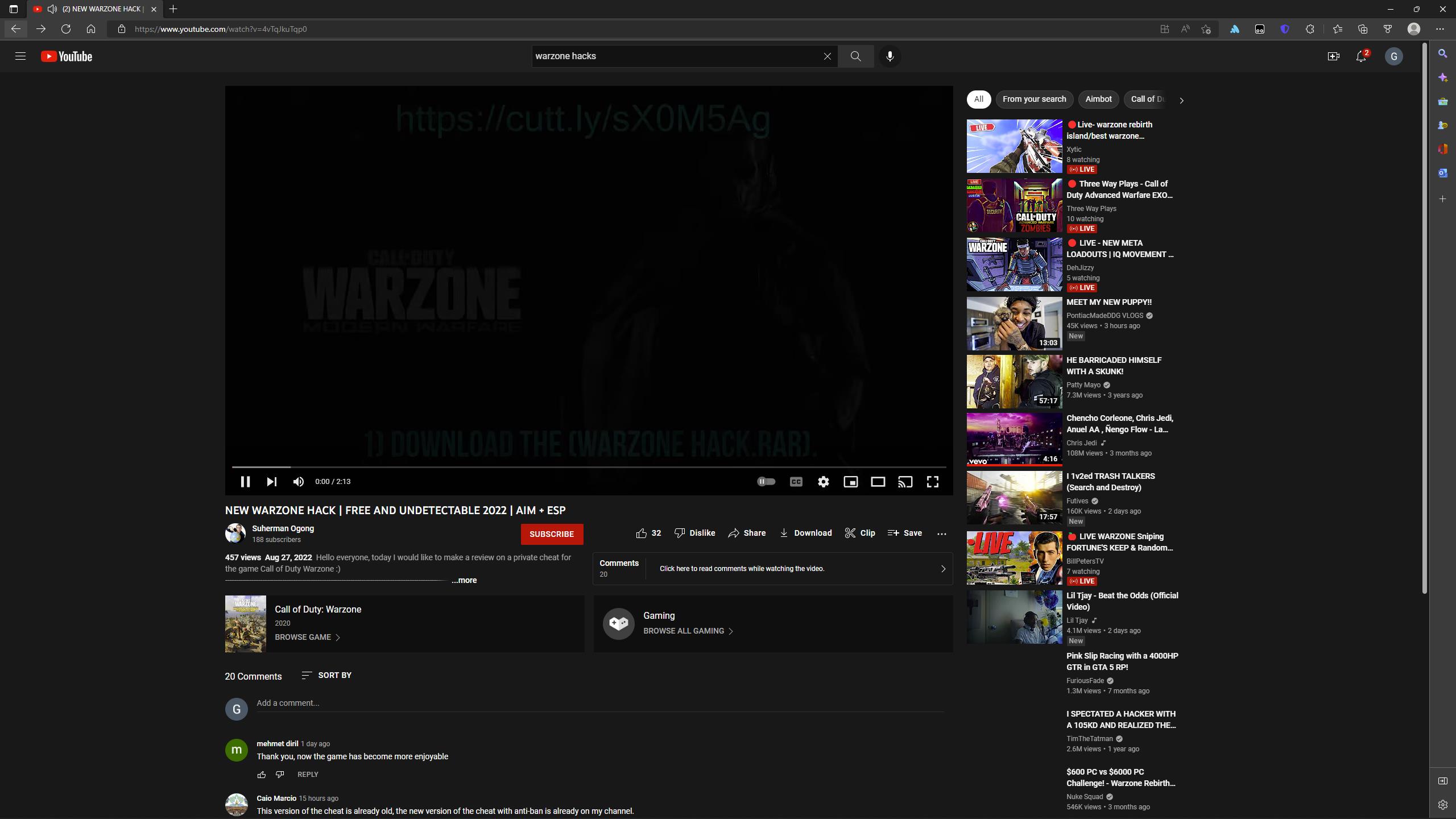Select the Aimbot filter chip

click(1098, 99)
